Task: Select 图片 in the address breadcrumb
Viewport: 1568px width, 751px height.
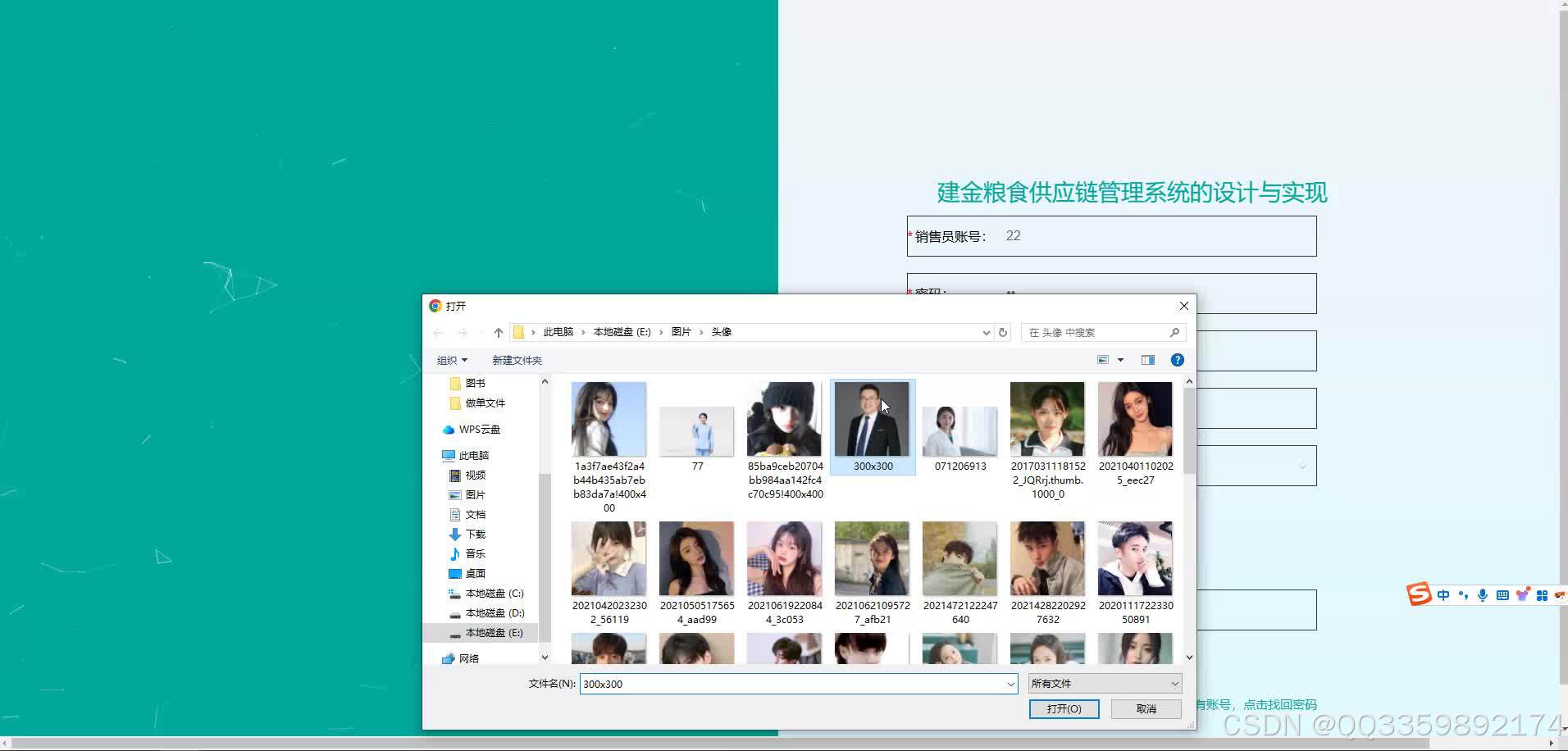Action: 681,332
